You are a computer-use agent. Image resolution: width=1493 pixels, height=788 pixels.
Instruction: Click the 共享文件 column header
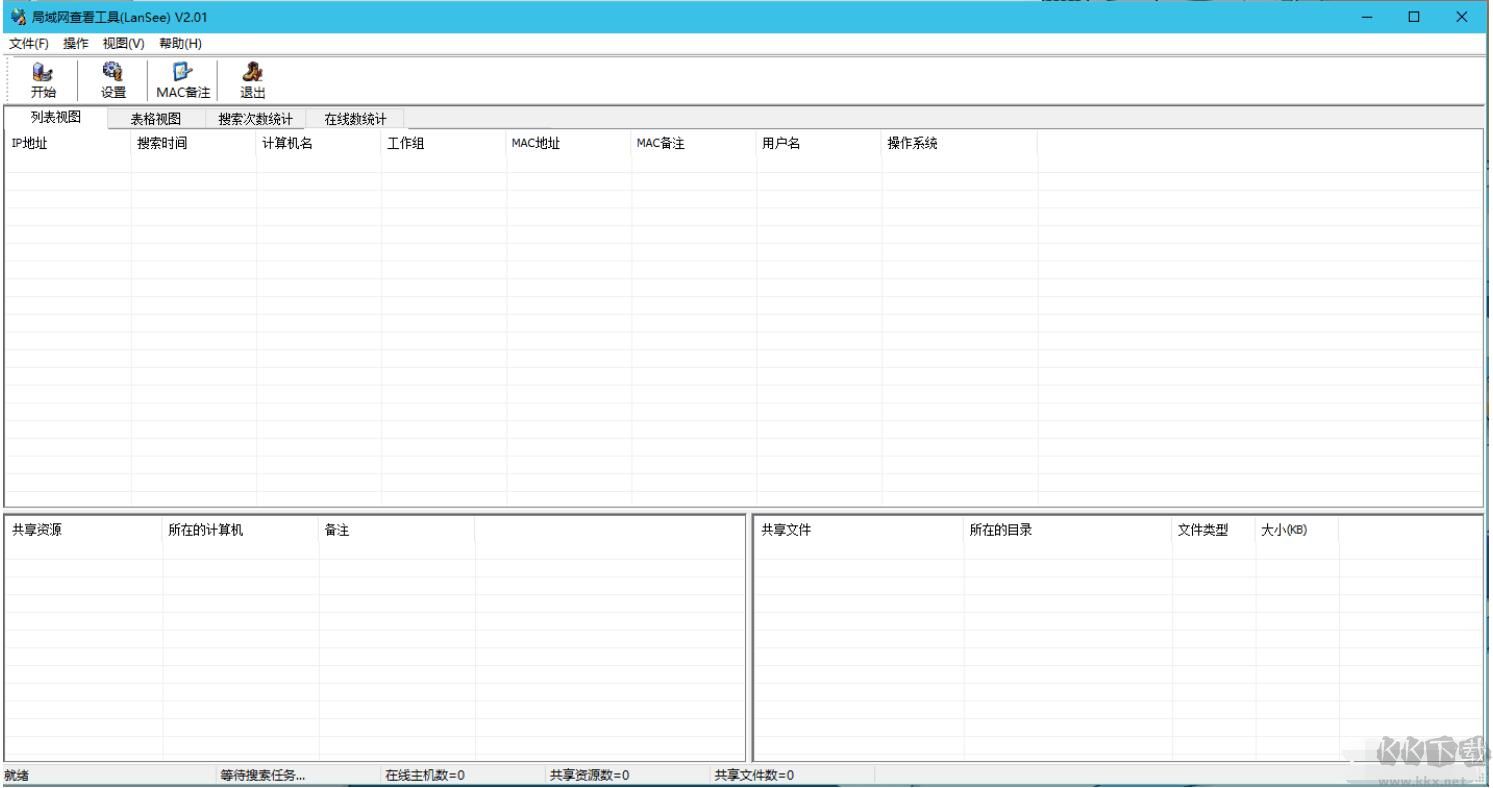click(x=860, y=530)
